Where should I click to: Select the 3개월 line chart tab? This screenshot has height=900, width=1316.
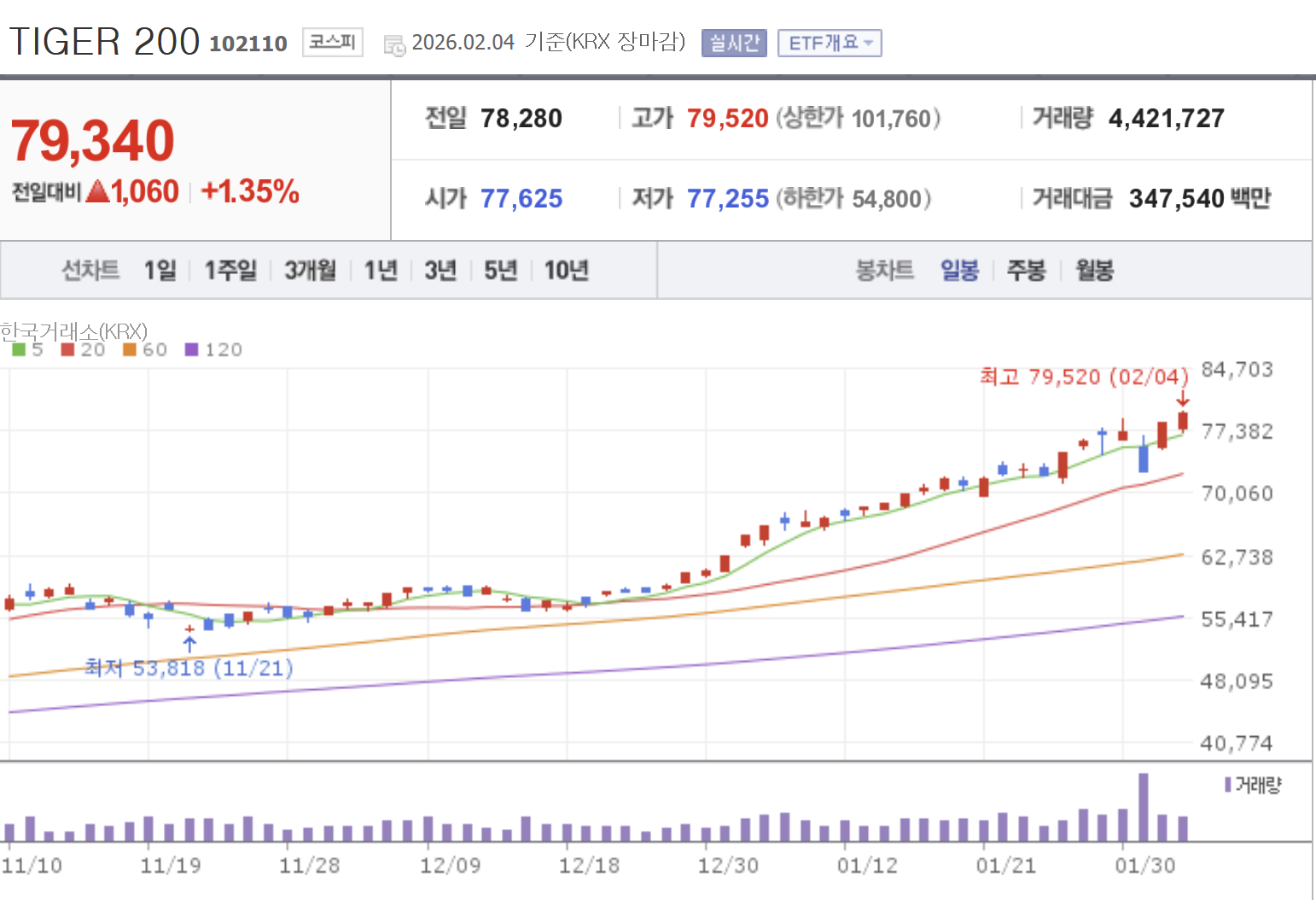[x=310, y=271]
